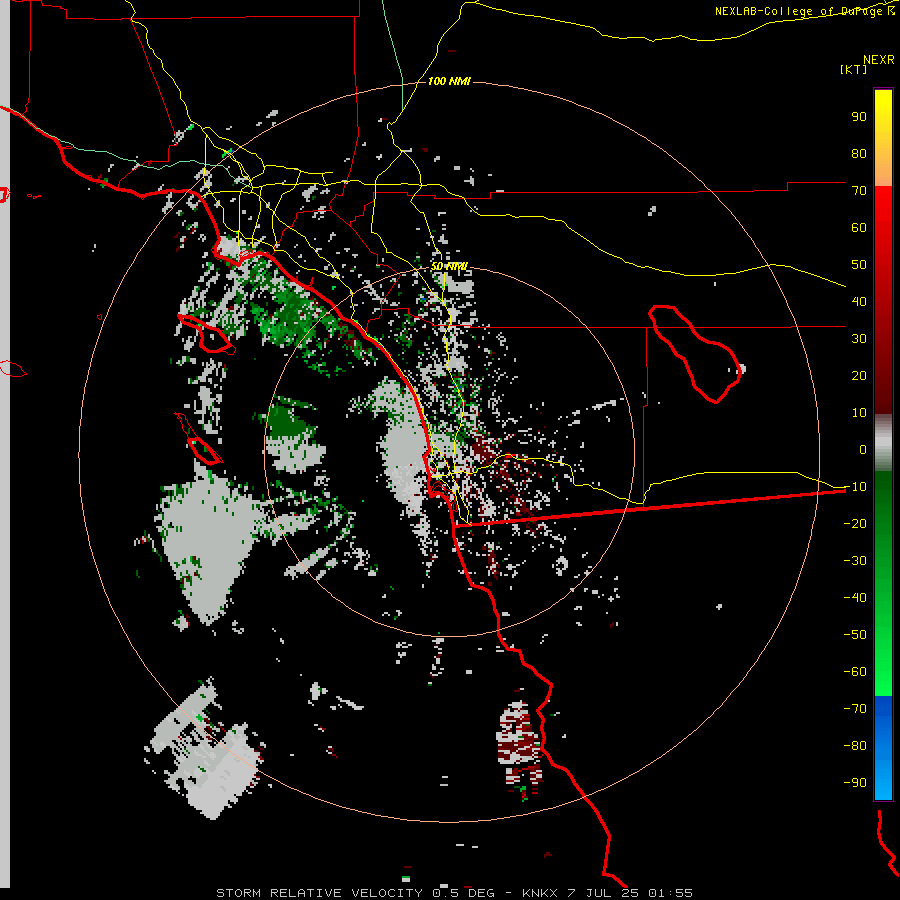Pick the bright green segment of the color bar
This screenshot has width=900, height=900.
pyautogui.click(x=883, y=660)
